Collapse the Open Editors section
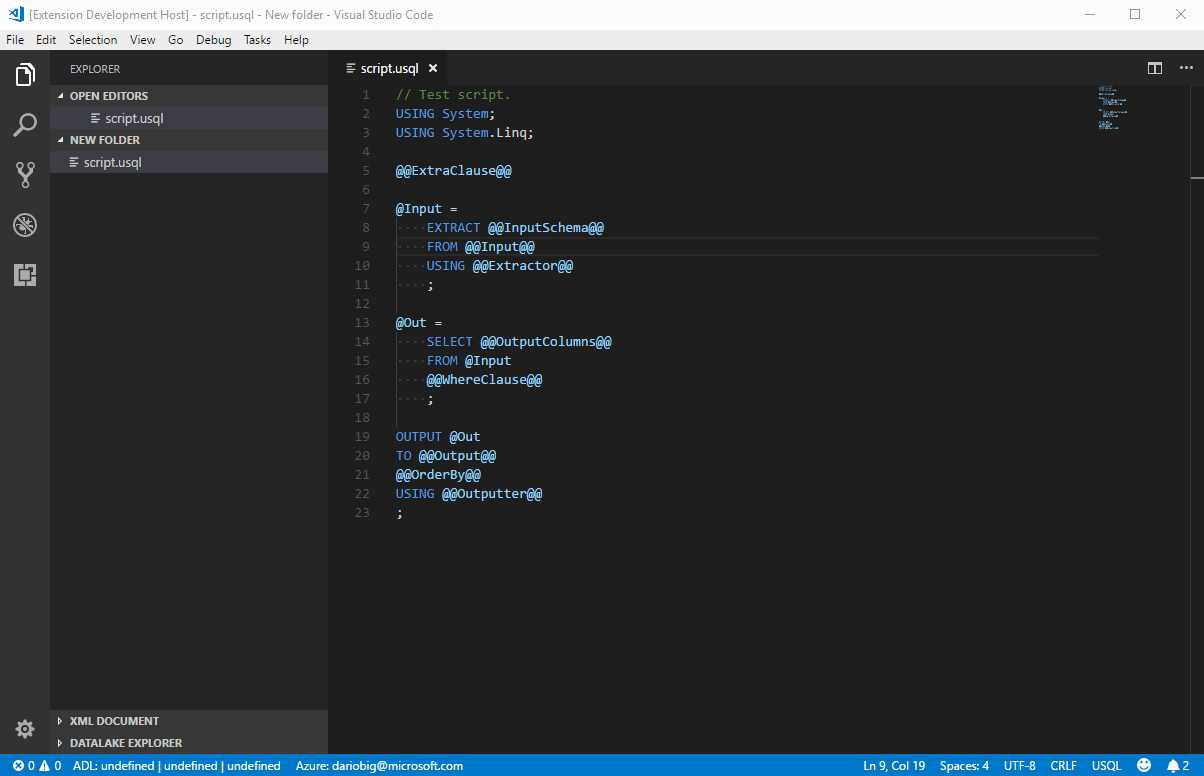The width and height of the screenshot is (1204, 776). pos(189,96)
